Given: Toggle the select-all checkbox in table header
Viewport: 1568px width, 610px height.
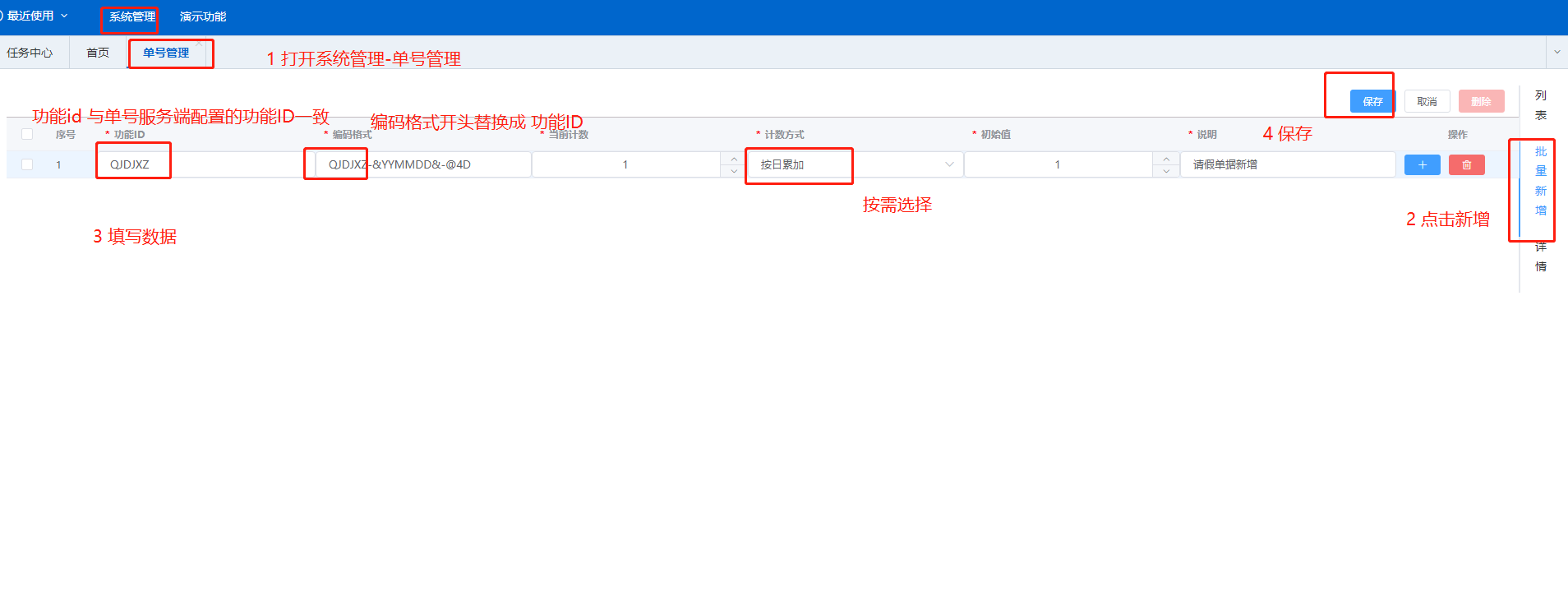Looking at the screenshot, I should coord(27,134).
